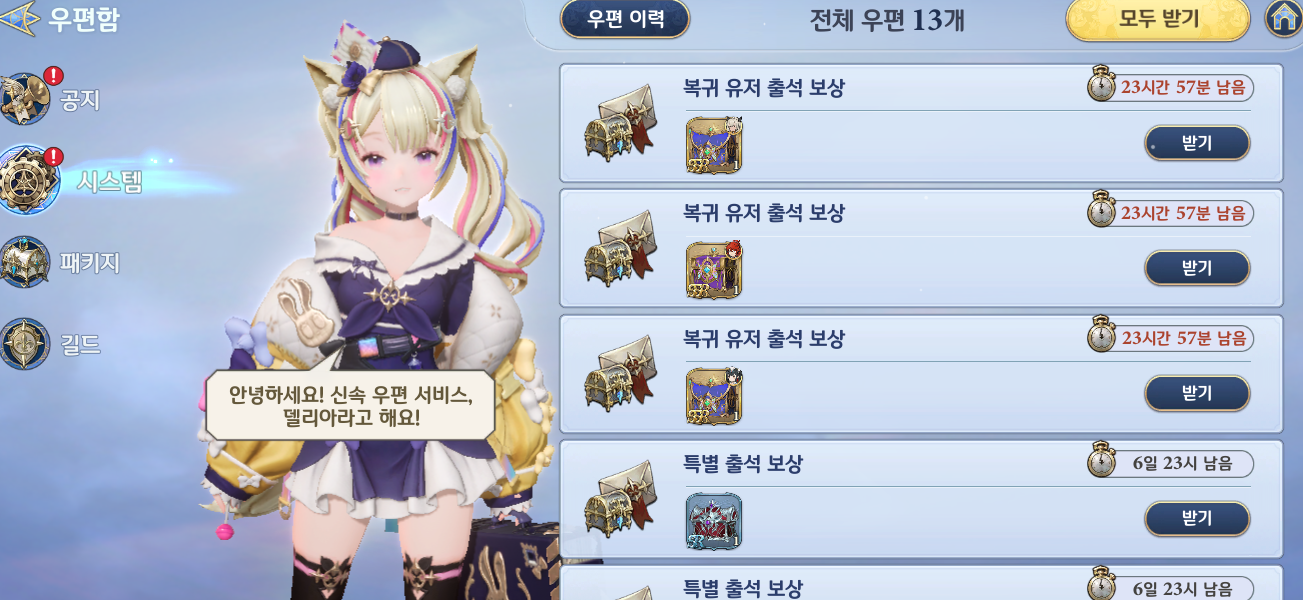Viewport: 1303px width, 600px height.
Task: Click the red-haired character reward item in second mail
Action: (x=713, y=270)
